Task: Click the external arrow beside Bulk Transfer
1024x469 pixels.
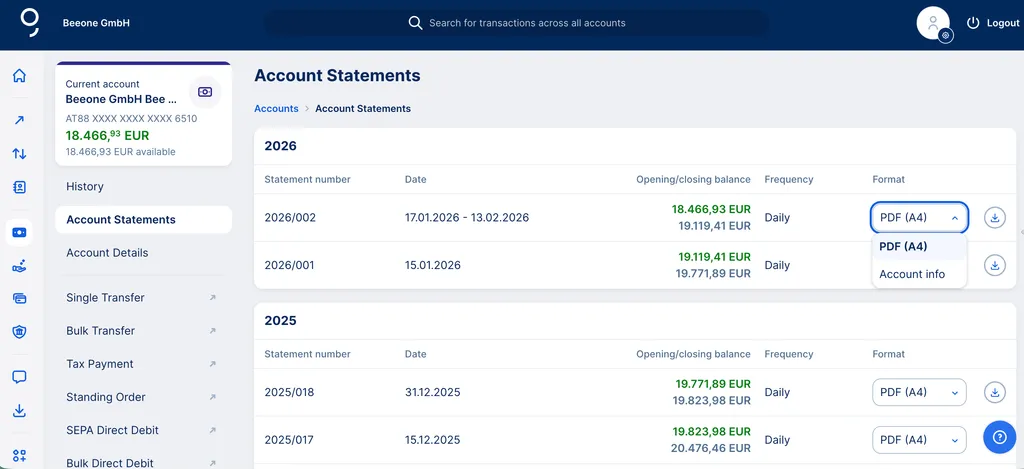Action: [x=212, y=331]
